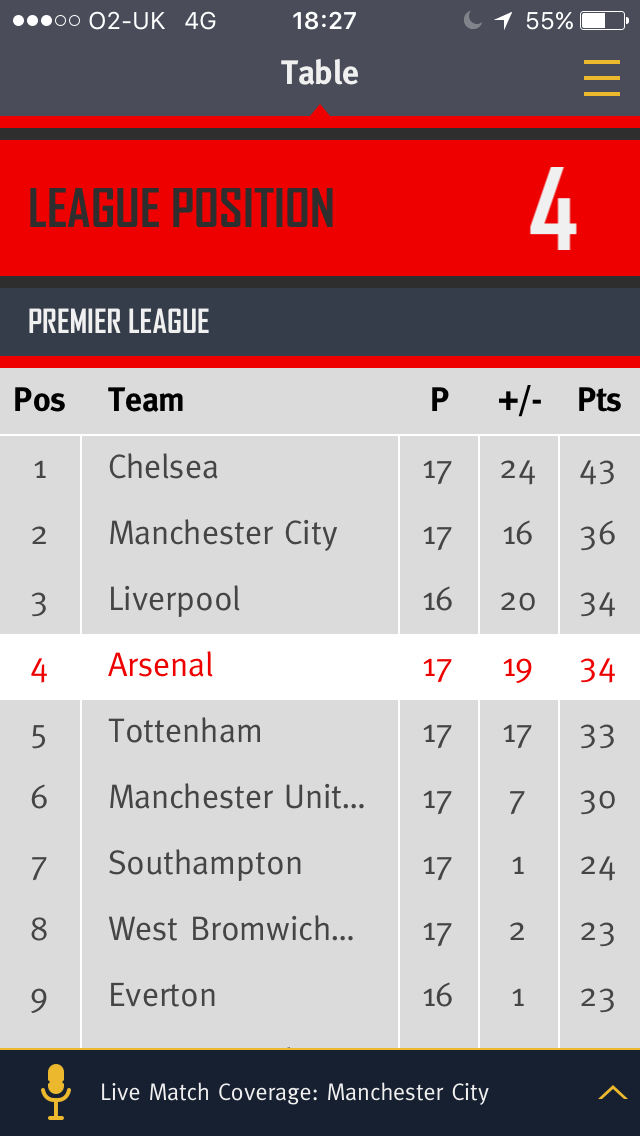Tap the large league position number 4
Image resolution: width=640 pixels, height=1136 pixels.
[553, 209]
